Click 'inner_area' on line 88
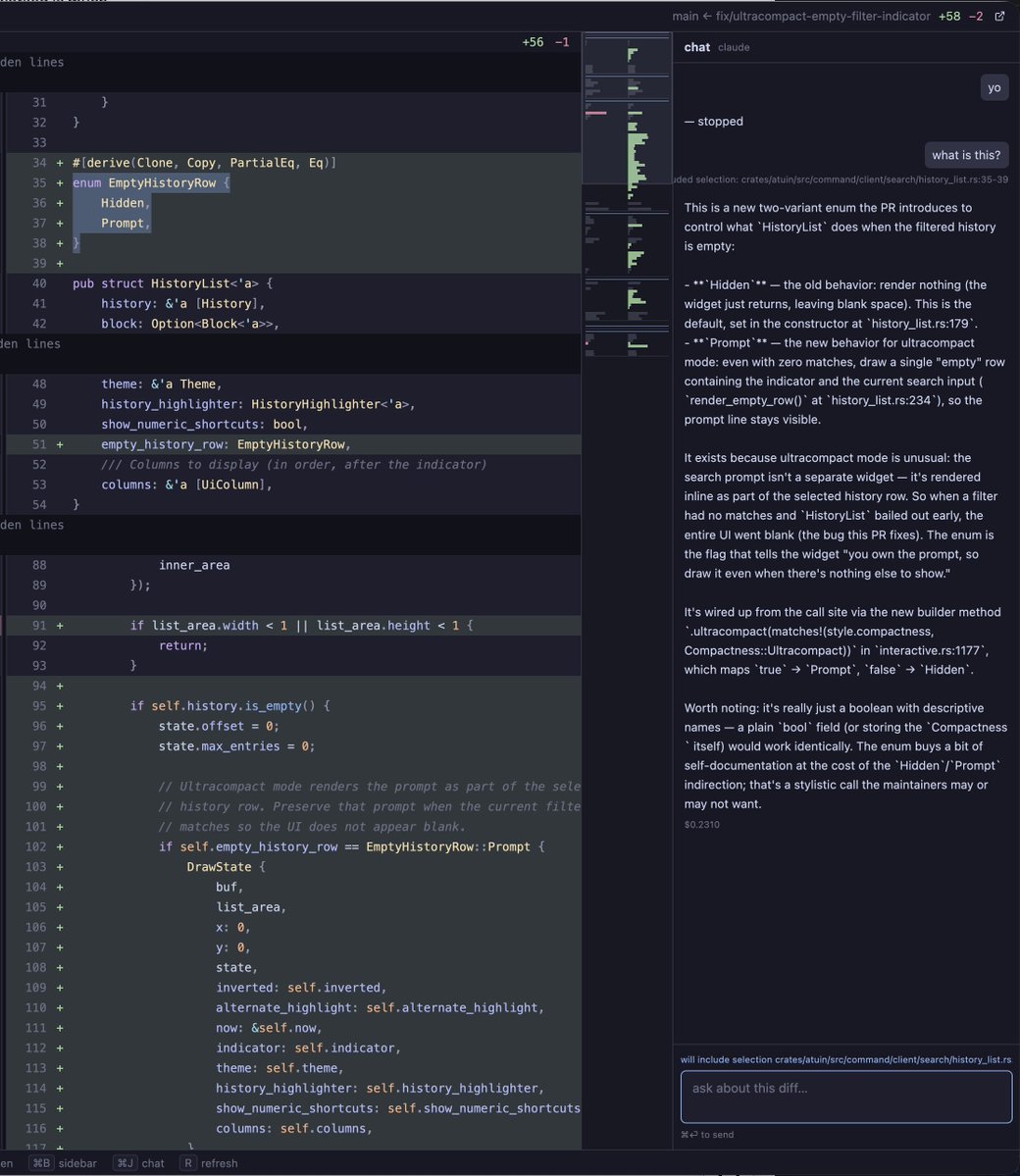This screenshot has width=1020, height=1176. click(194, 566)
